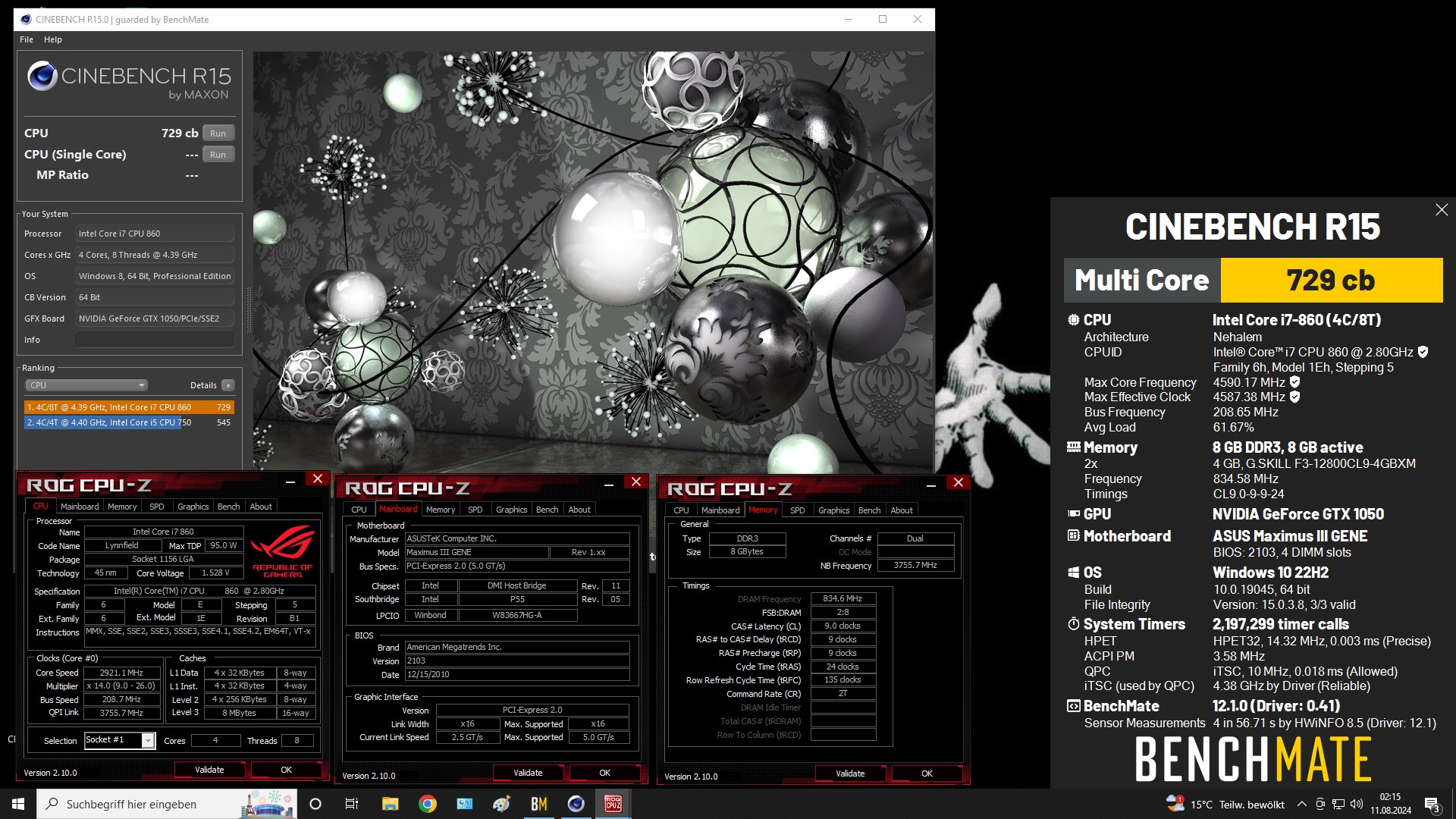Toggle ranking Details arrow button

coord(228,385)
